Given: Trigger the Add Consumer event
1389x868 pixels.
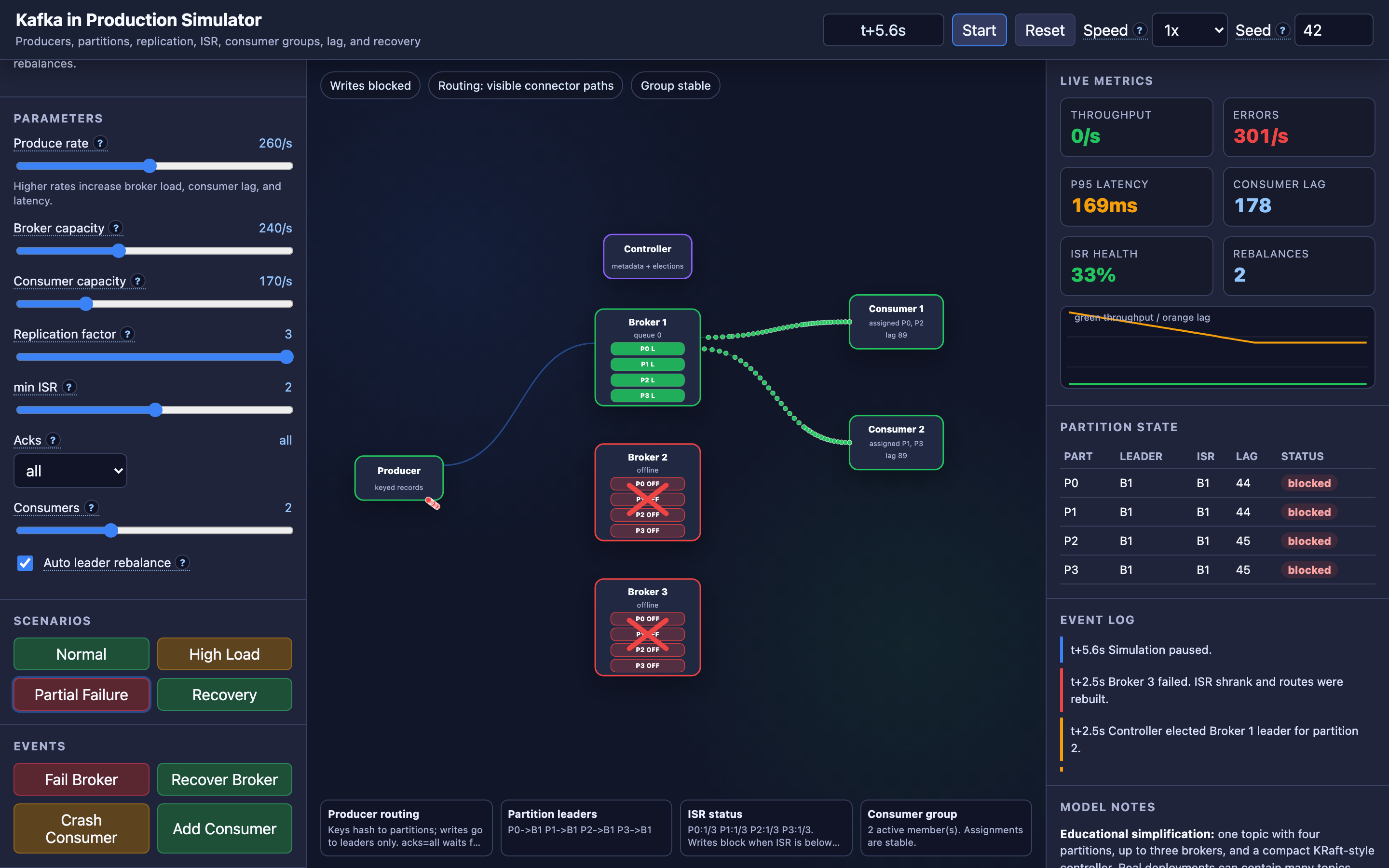Looking at the screenshot, I should (x=224, y=828).
